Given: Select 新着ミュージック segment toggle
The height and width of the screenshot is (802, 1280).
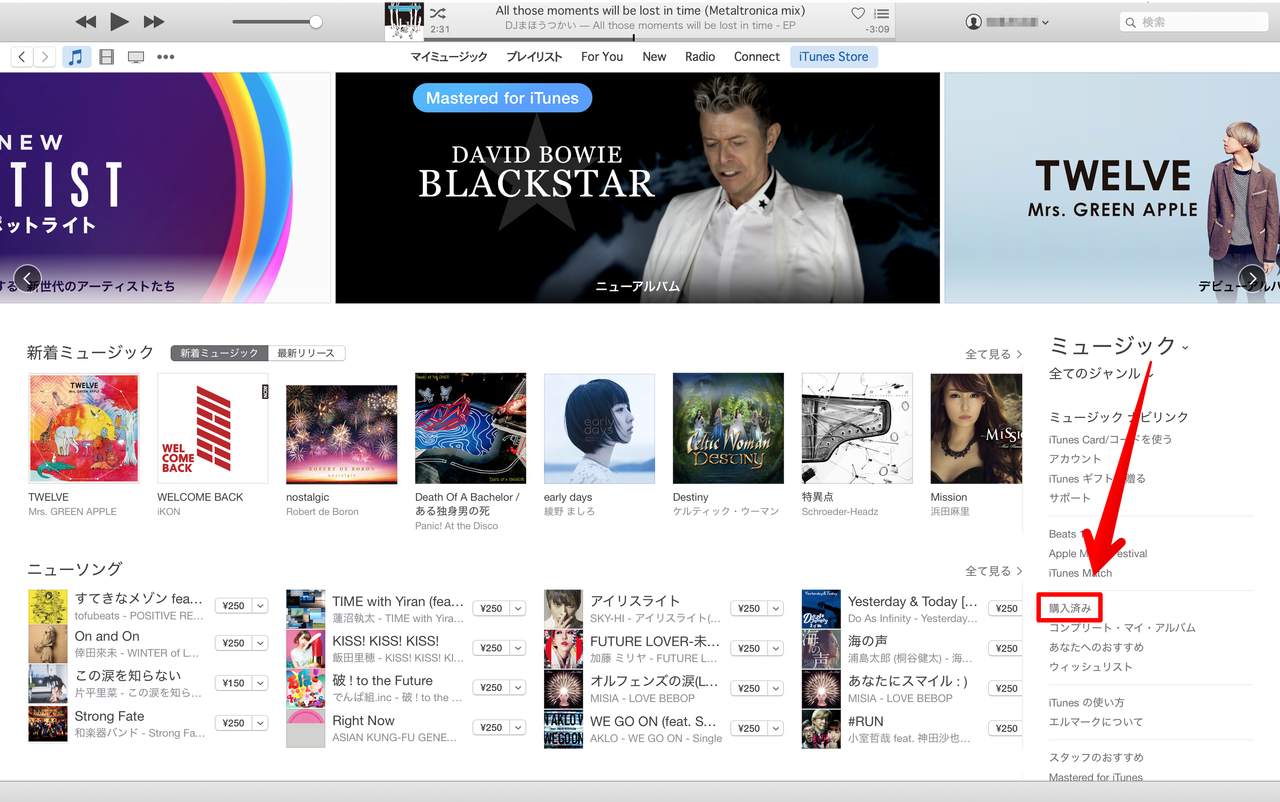Looking at the screenshot, I should (219, 353).
